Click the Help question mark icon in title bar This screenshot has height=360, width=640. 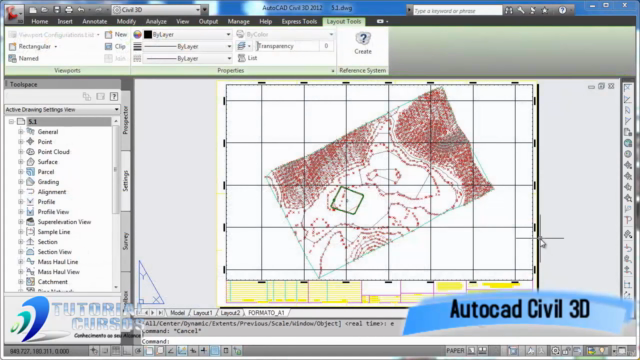[x=562, y=11]
